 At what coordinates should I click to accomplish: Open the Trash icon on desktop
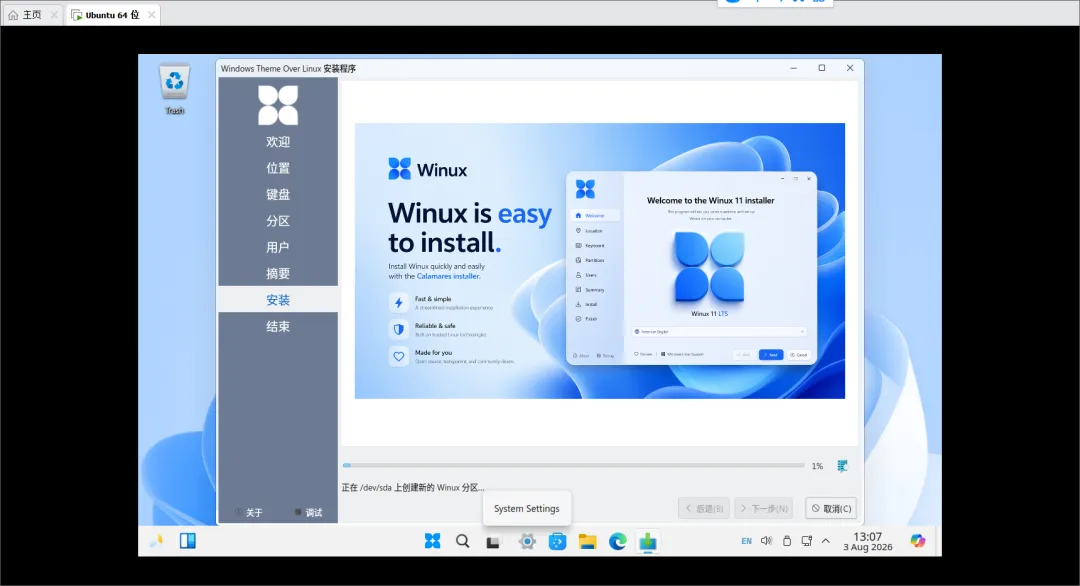(174, 88)
